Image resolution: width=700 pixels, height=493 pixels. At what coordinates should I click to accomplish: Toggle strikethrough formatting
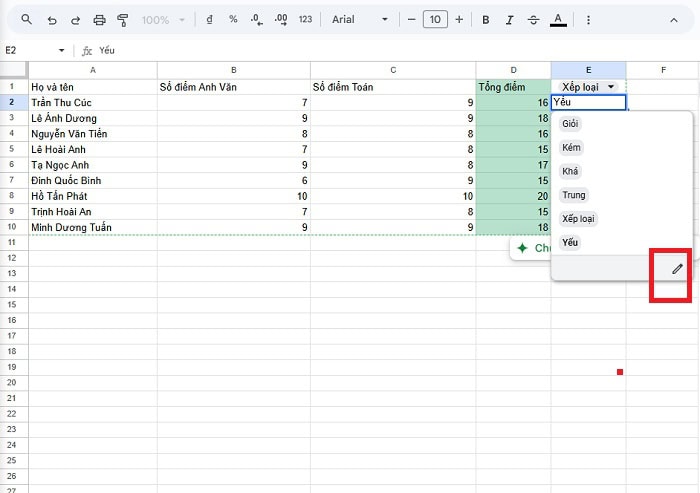[x=532, y=19]
